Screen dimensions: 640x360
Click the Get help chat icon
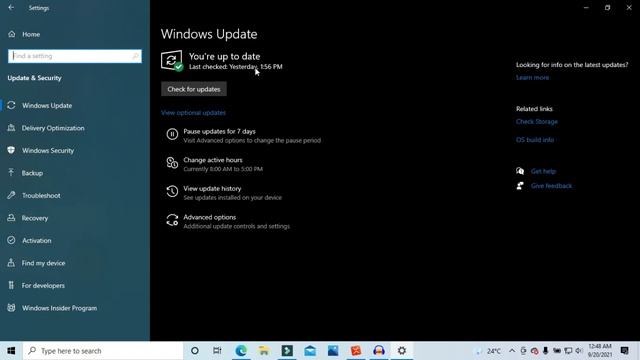[520, 171]
